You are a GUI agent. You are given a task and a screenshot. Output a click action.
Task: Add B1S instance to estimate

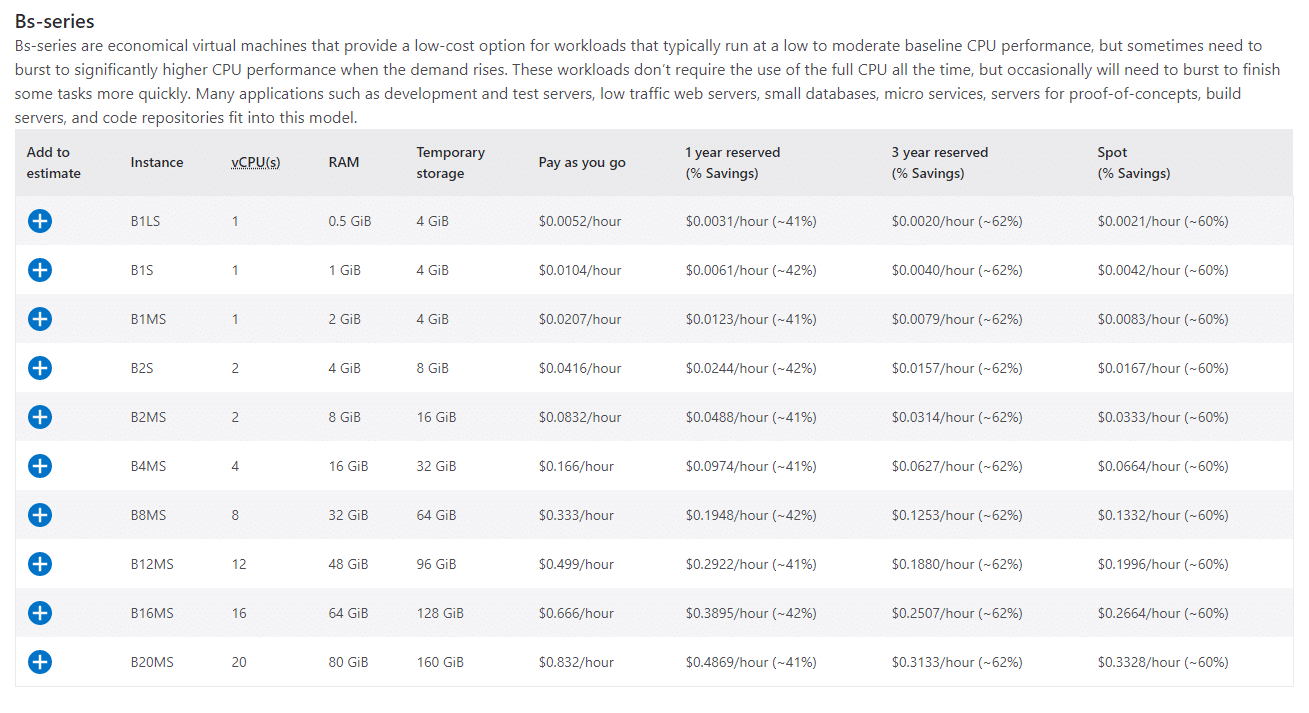(40, 270)
